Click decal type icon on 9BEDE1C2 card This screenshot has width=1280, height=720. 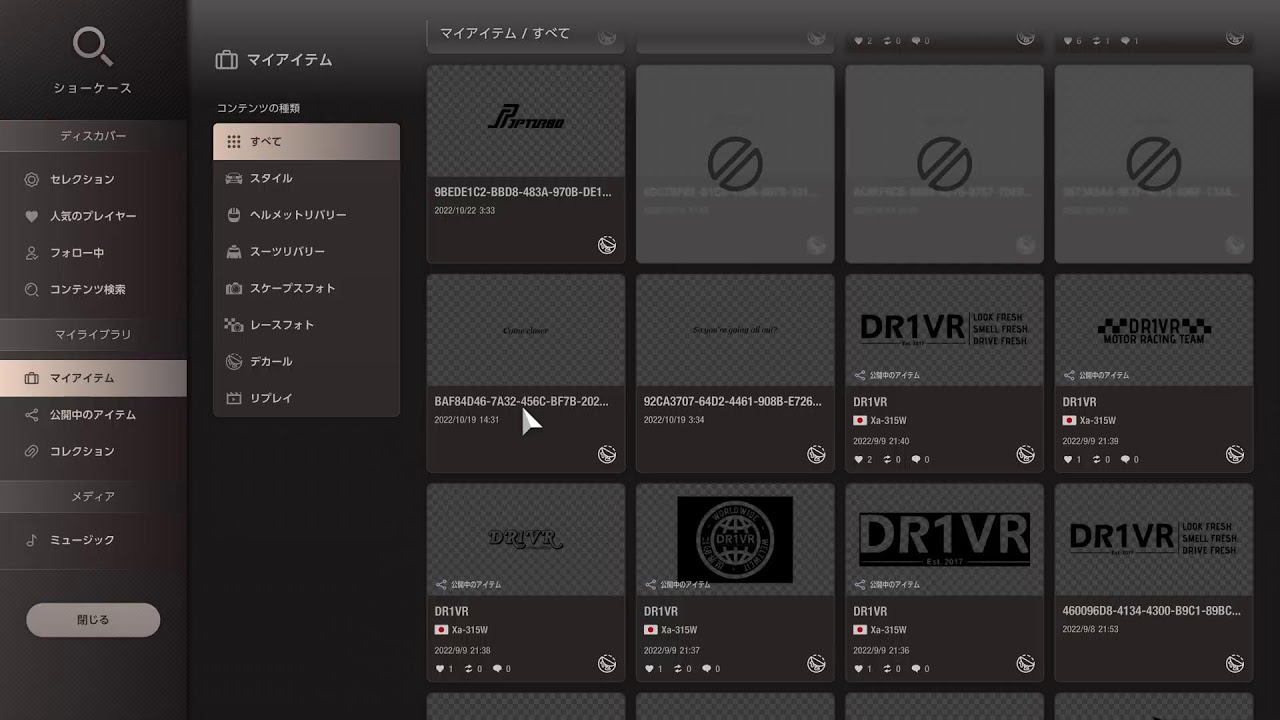607,245
